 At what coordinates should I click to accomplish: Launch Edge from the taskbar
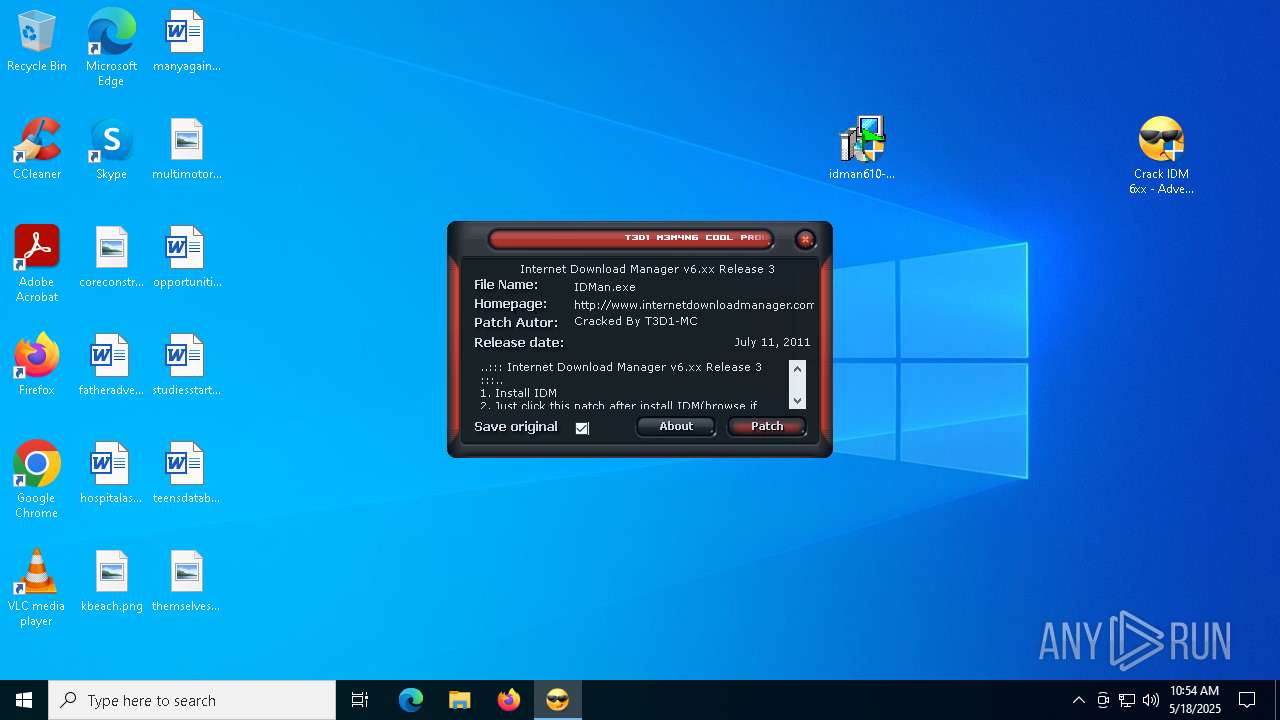(411, 700)
